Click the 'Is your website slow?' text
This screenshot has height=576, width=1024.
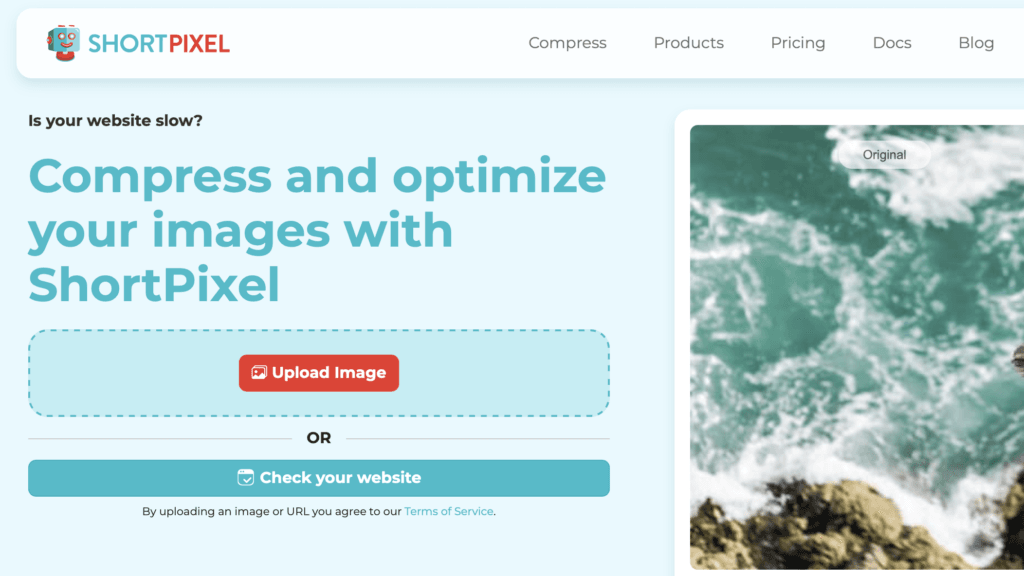pyautogui.click(x=116, y=121)
